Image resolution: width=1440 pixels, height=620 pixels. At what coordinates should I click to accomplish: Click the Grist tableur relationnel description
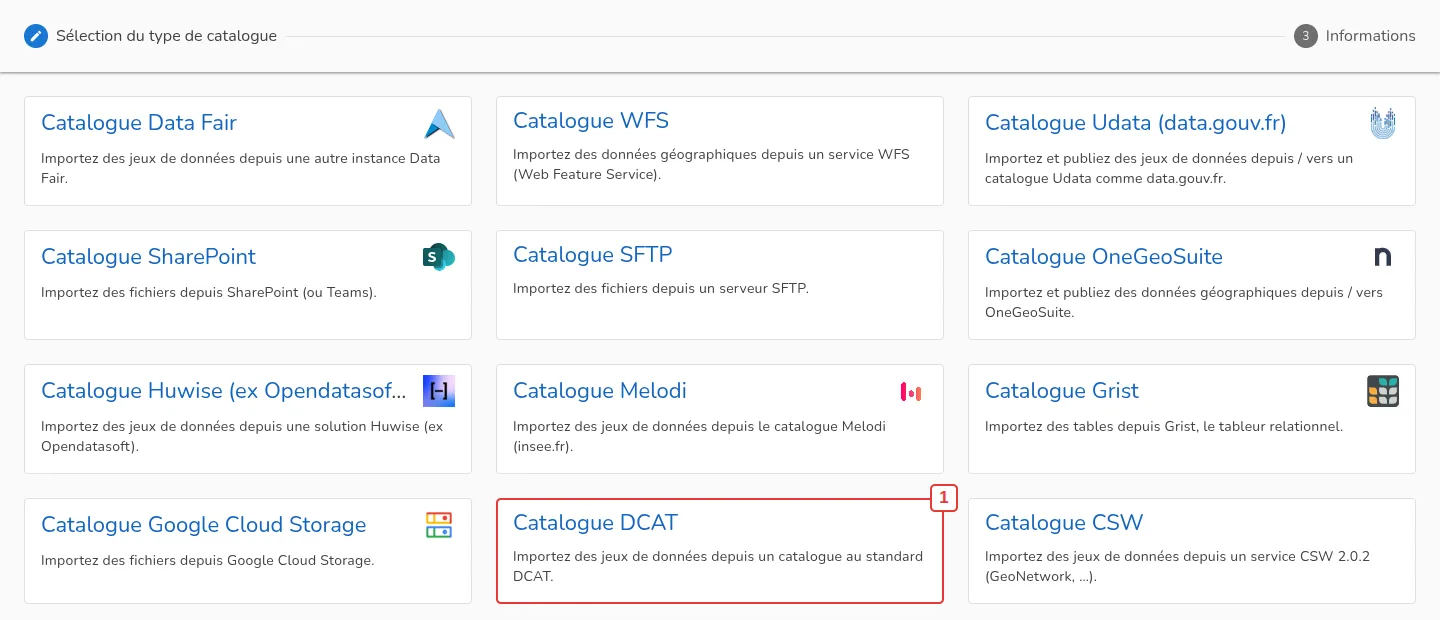click(1164, 427)
